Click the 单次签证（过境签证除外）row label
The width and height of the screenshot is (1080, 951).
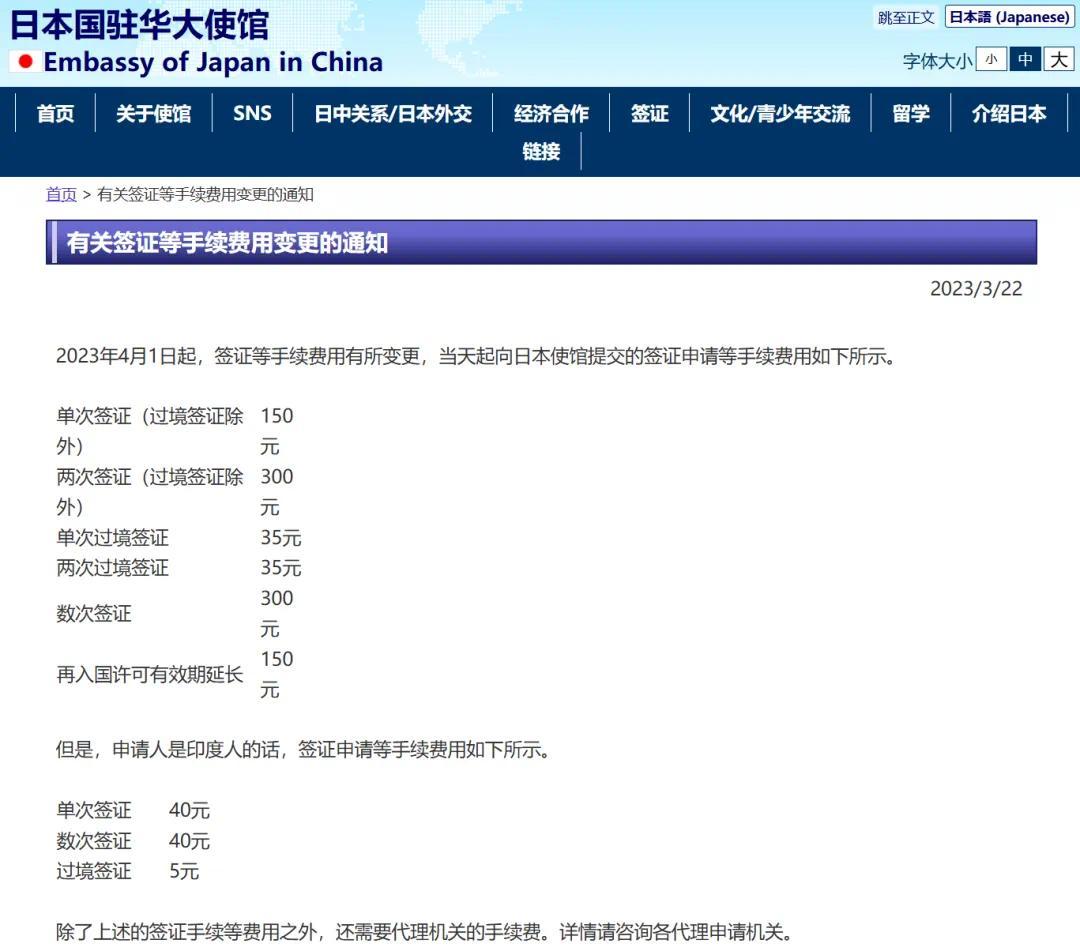click(x=149, y=431)
